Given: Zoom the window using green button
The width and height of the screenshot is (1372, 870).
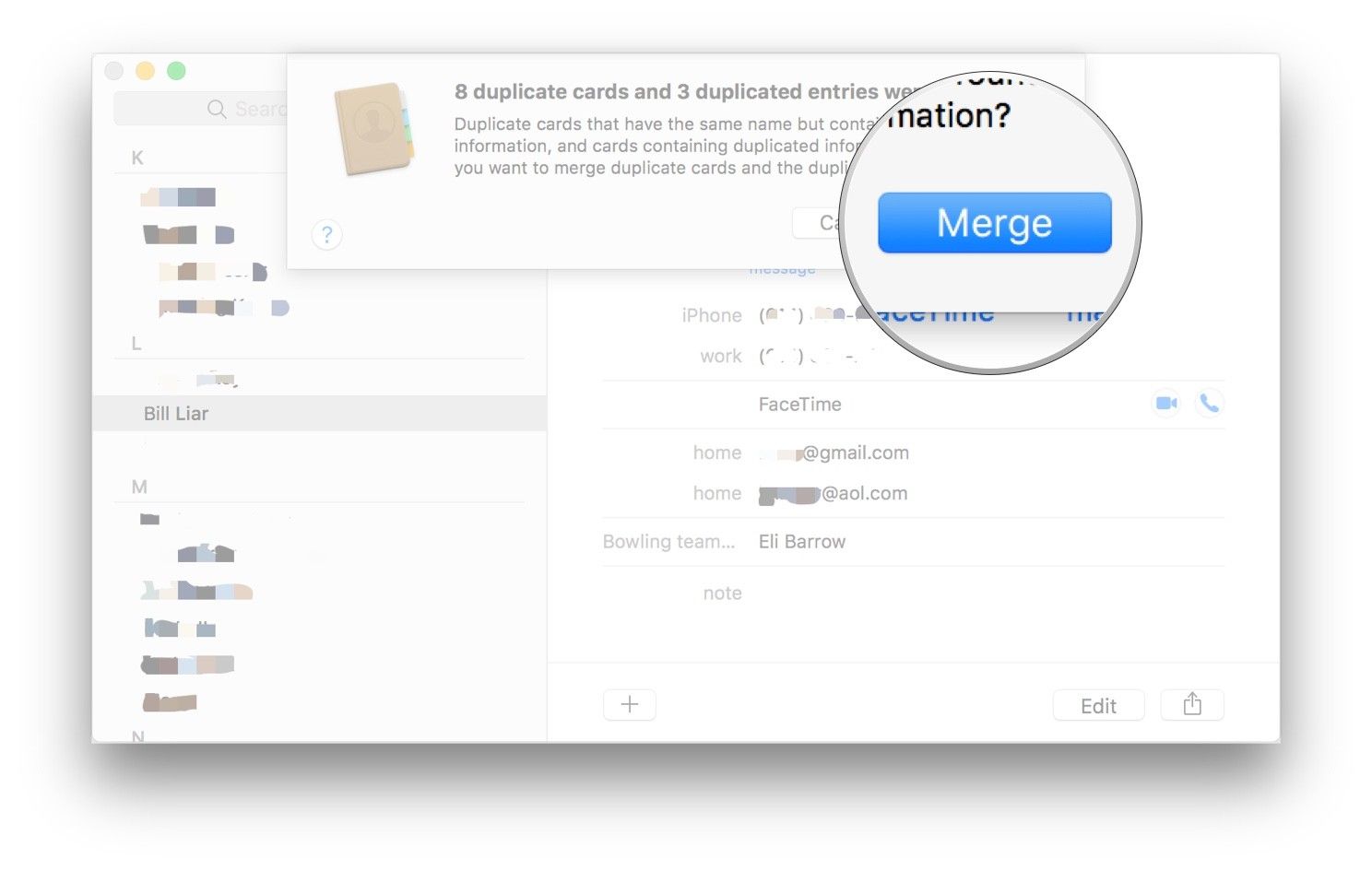Looking at the screenshot, I should coord(176,71).
